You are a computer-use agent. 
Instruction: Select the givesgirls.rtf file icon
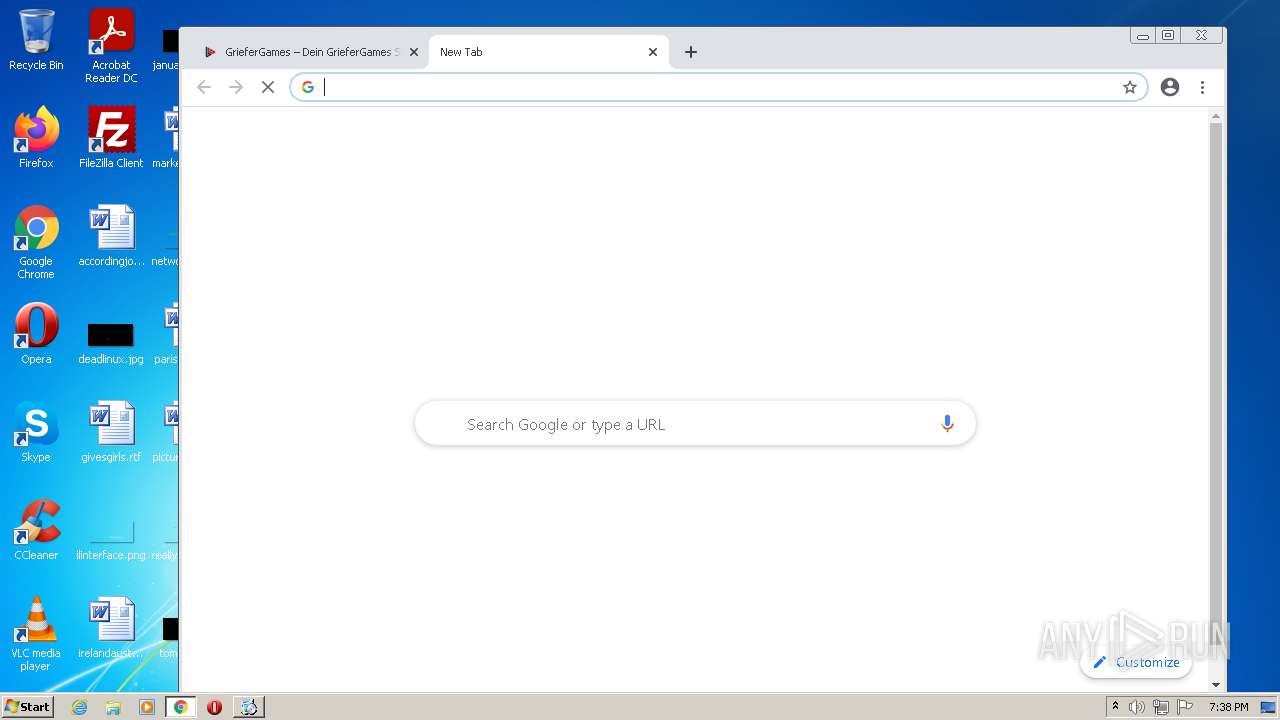[x=111, y=432]
